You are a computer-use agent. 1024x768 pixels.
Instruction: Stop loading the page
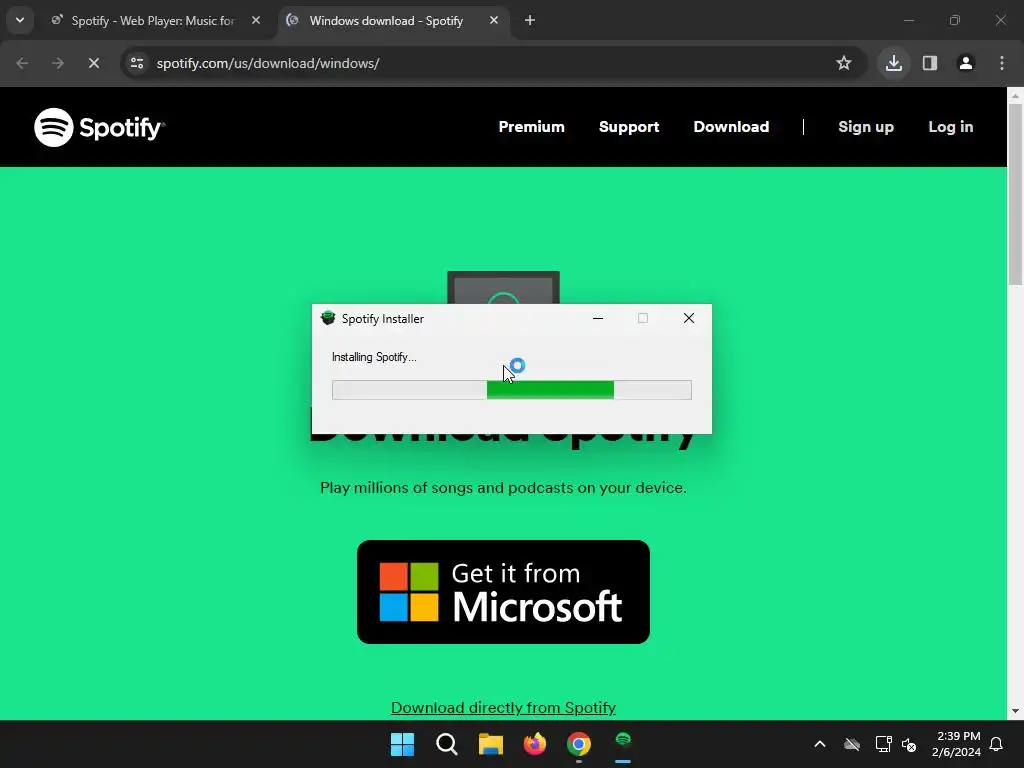[x=94, y=63]
